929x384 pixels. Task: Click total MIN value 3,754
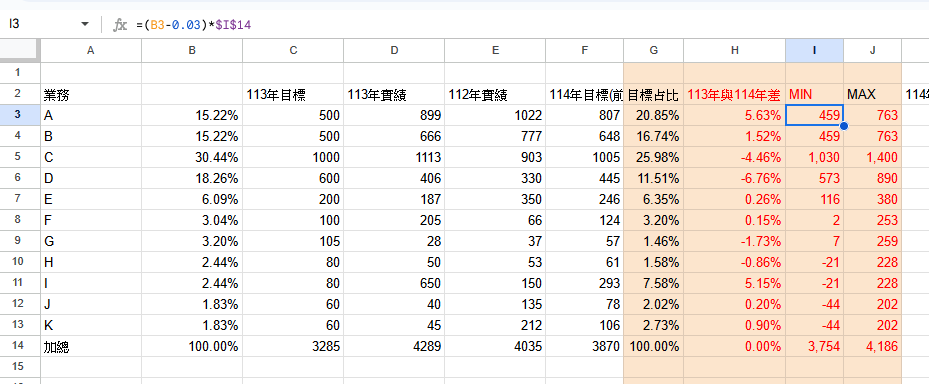point(815,347)
